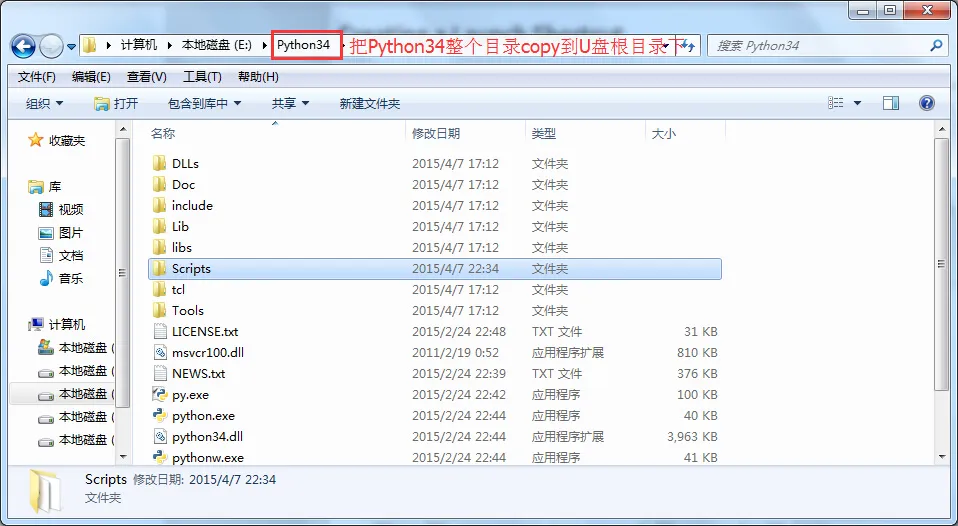
Task: Open the help question mark icon
Action: (927, 103)
